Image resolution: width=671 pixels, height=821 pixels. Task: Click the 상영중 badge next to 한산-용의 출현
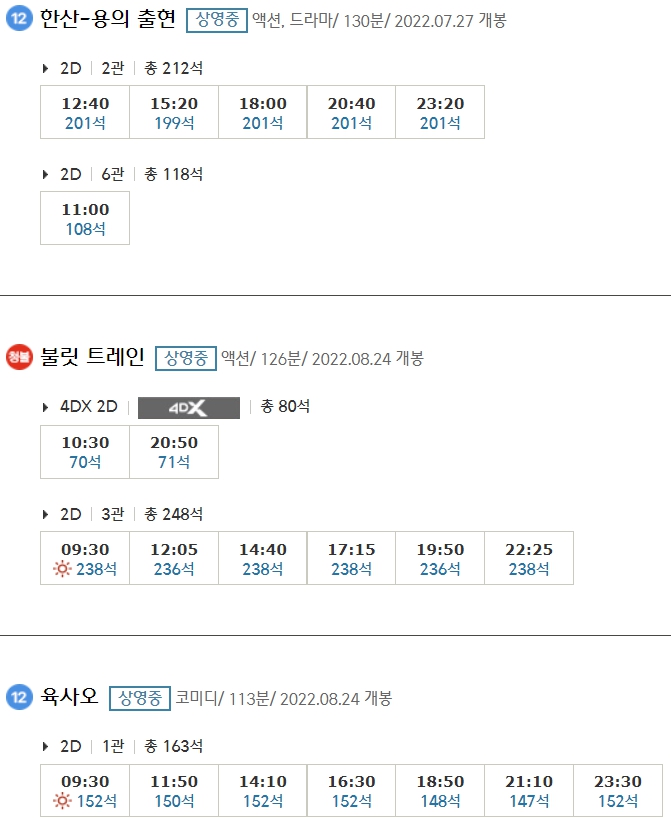[x=218, y=17]
